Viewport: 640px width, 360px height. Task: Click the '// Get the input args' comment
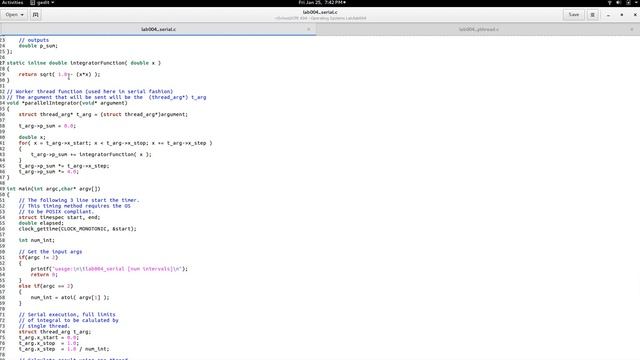point(50,251)
